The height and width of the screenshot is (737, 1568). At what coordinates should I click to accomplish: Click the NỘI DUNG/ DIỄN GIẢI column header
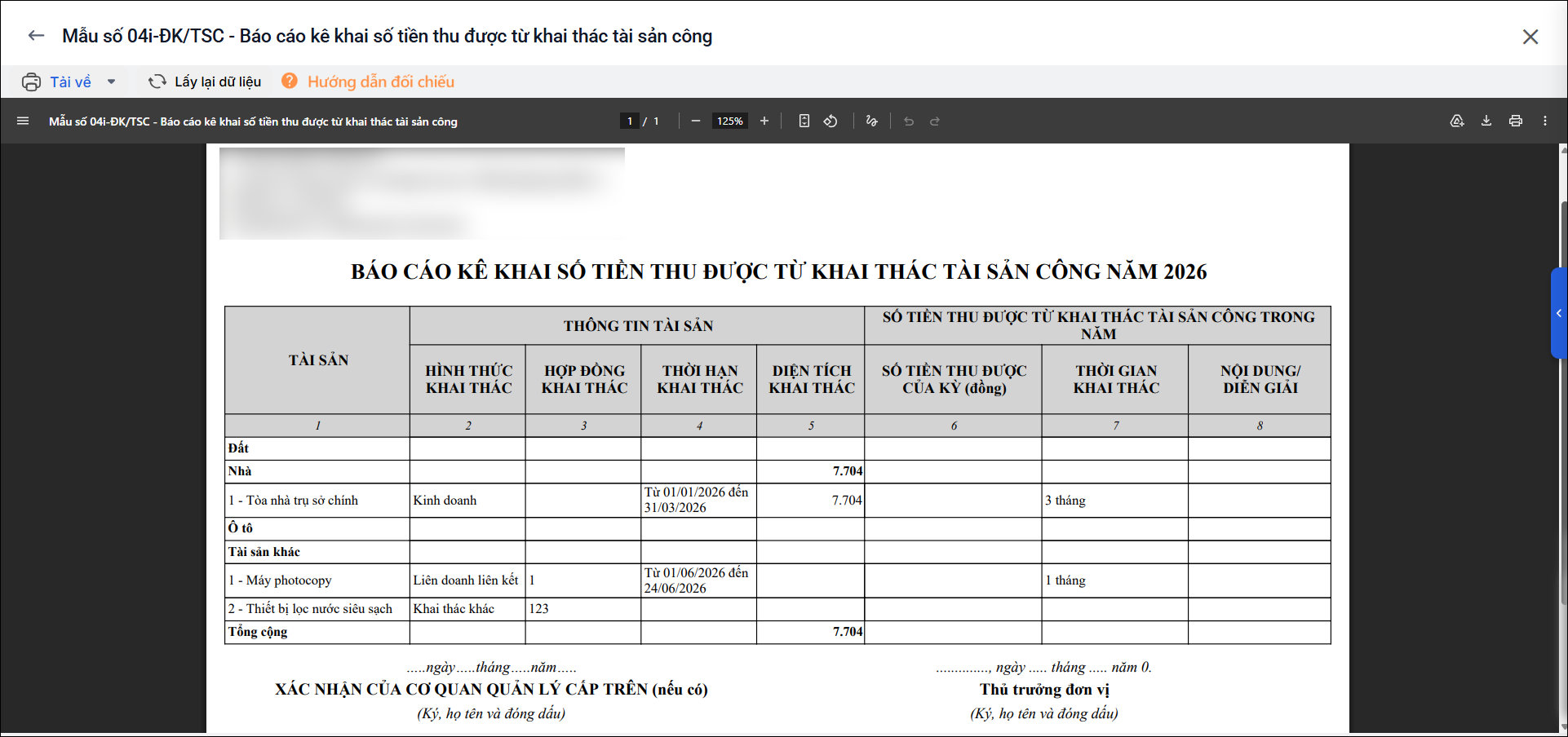tap(1260, 379)
